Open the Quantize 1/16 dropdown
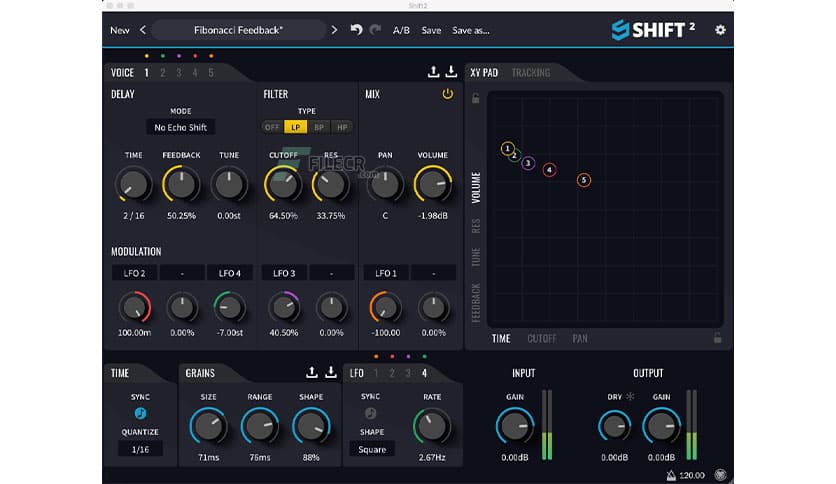This screenshot has height=484, width=836. (140, 449)
